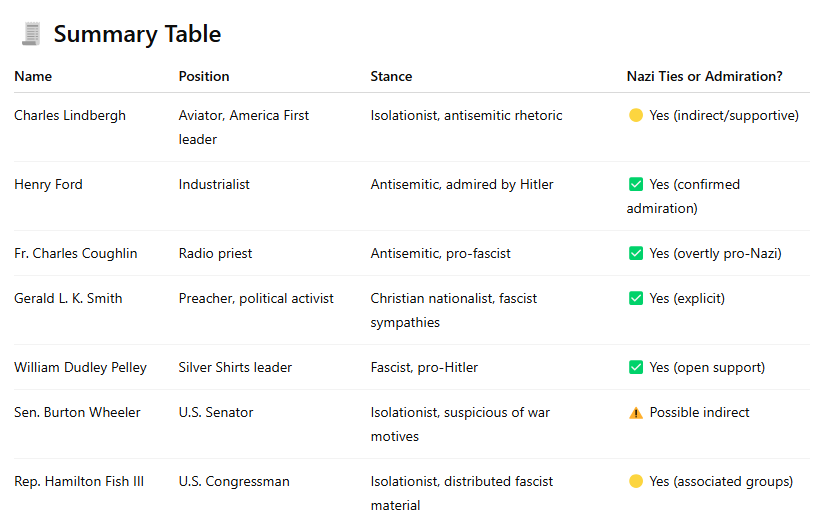Click the warning triangle in Sen. Burton Wheeler row
The width and height of the screenshot is (823, 526).
(x=636, y=413)
